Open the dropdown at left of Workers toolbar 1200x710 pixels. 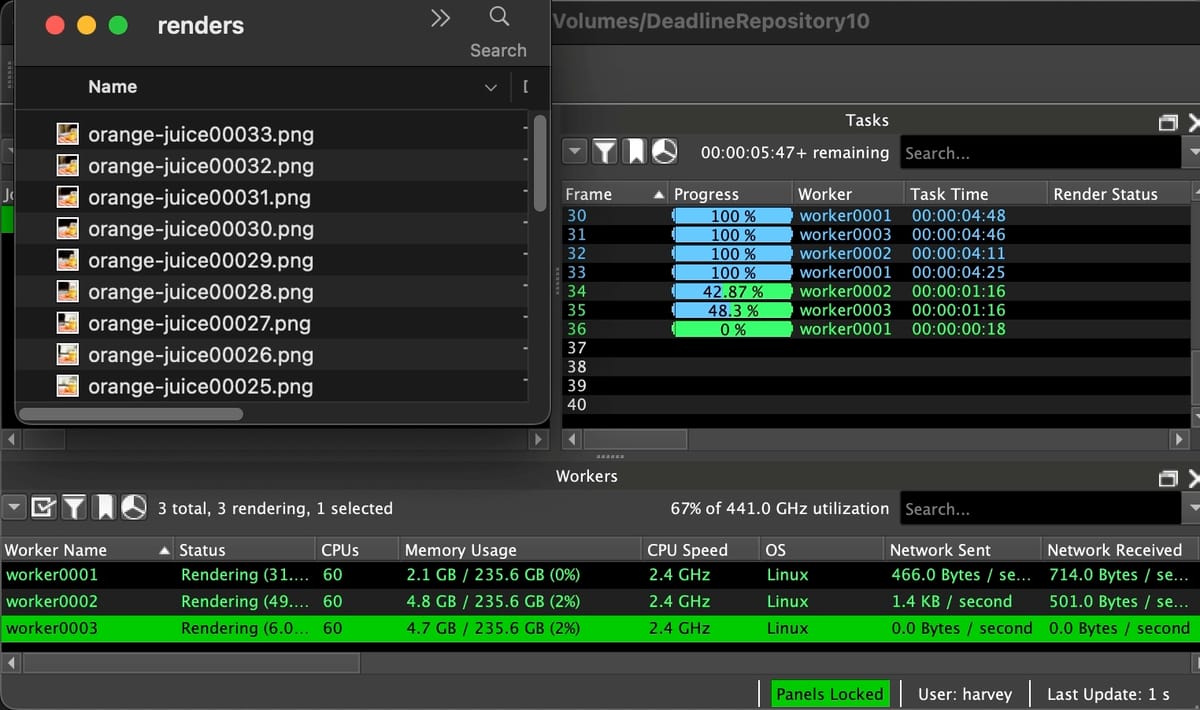click(13, 508)
